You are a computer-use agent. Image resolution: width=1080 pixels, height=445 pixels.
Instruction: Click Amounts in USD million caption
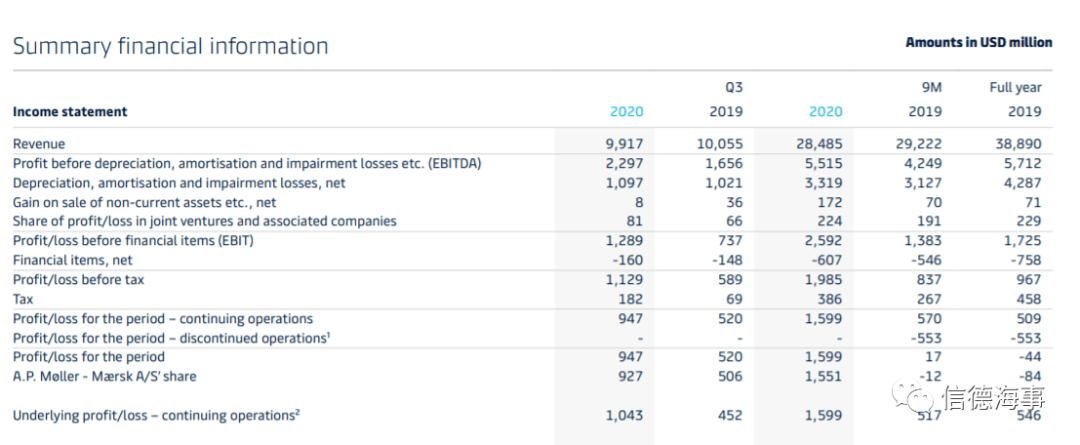pos(979,43)
